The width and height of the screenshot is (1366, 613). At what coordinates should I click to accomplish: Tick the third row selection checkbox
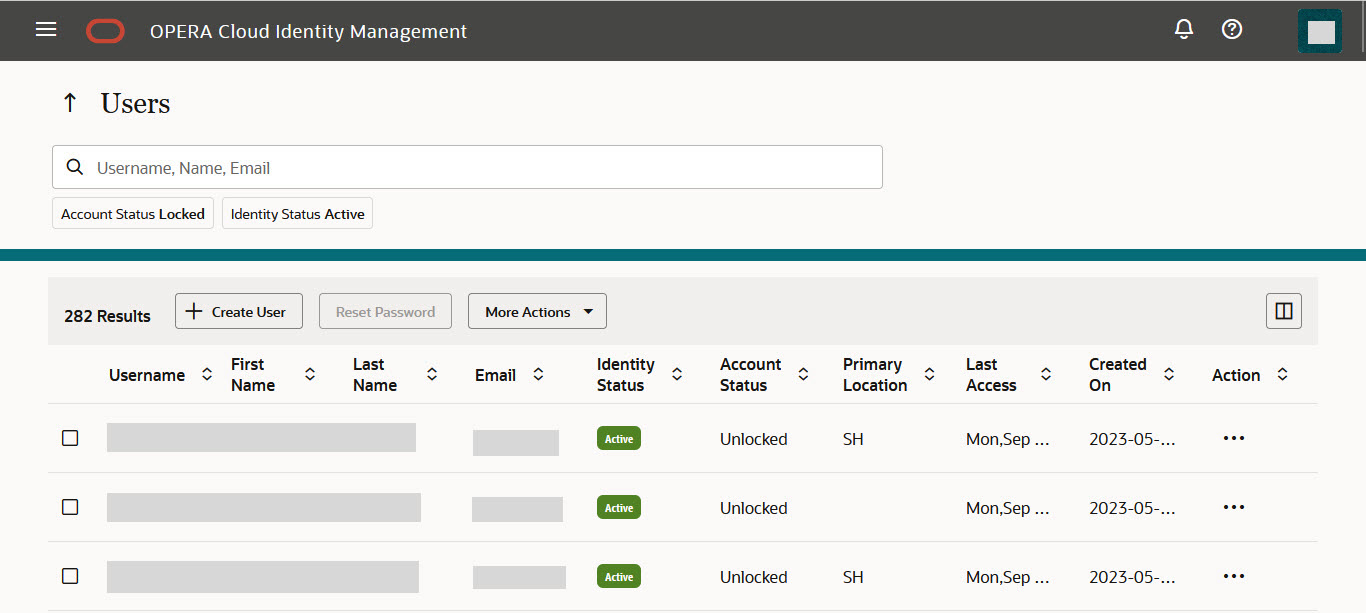(x=69, y=575)
